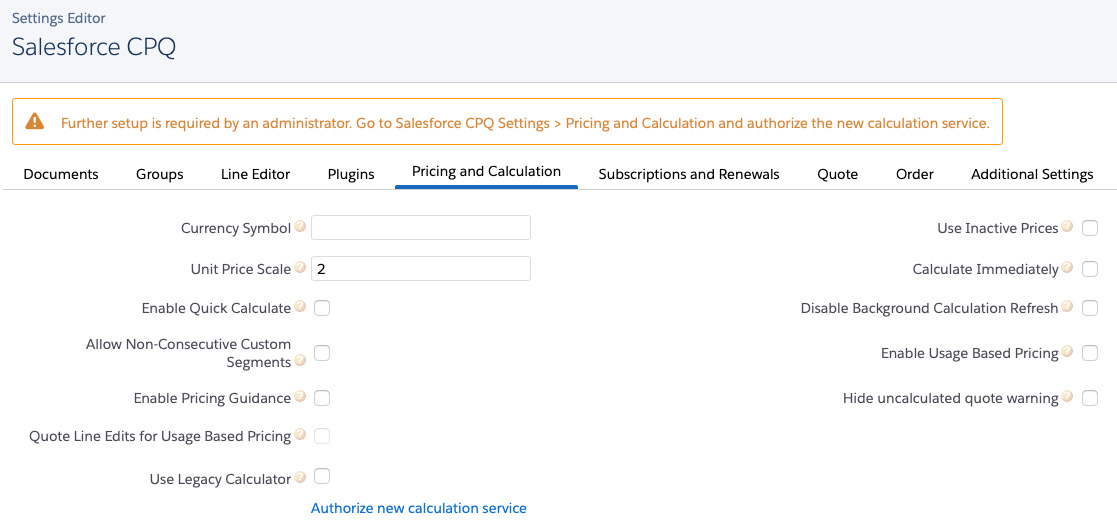Viewport: 1117px width, 527px height.
Task: Click the Unit Price Scale input field
Action: [x=421, y=268]
